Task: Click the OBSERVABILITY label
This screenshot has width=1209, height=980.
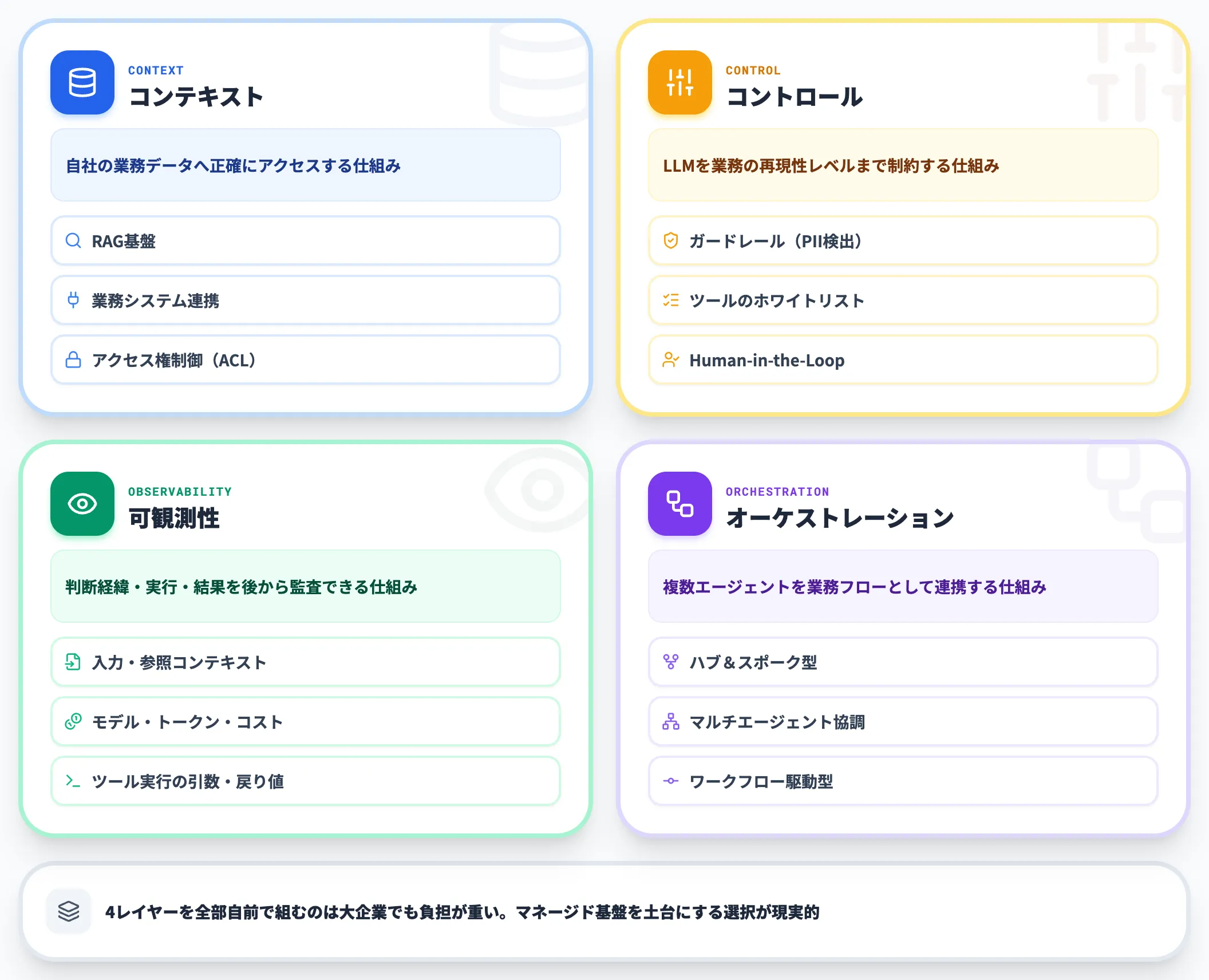Action: pyautogui.click(x=180, y=492)
